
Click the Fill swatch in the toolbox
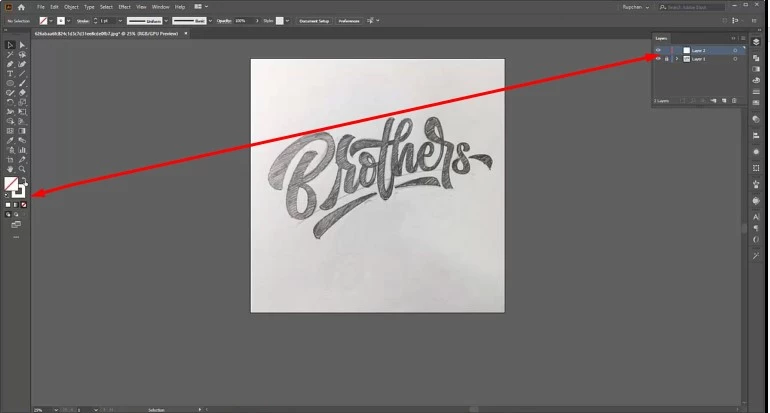(x=11, y=184)
